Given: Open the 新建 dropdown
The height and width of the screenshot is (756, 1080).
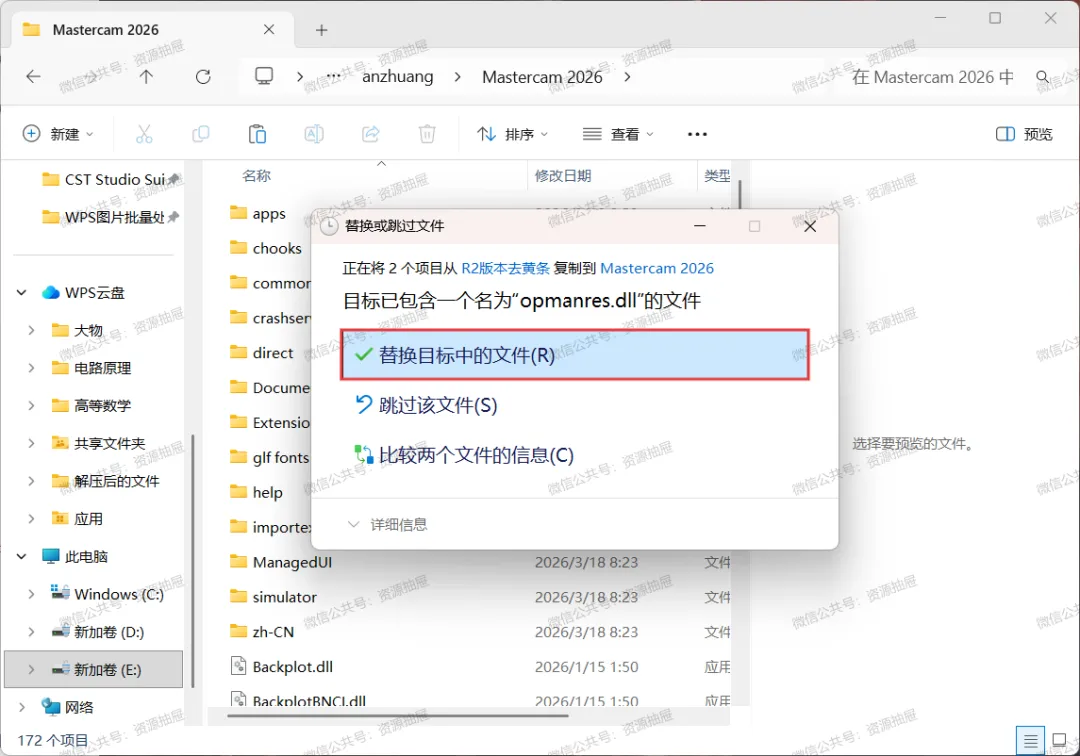Looking at the screenshot, I should click(58, 134).
